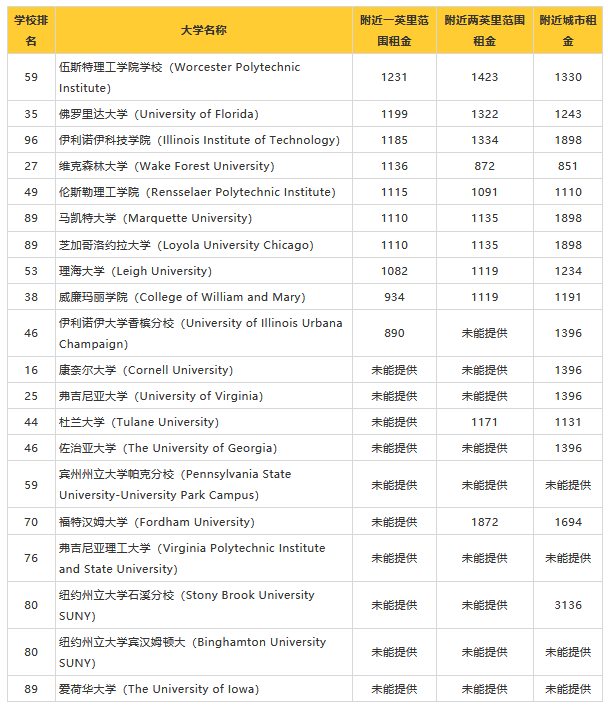Screen dimensions: 608x711
Task: Click the 851 city rent value
Action: coord(568,166)
